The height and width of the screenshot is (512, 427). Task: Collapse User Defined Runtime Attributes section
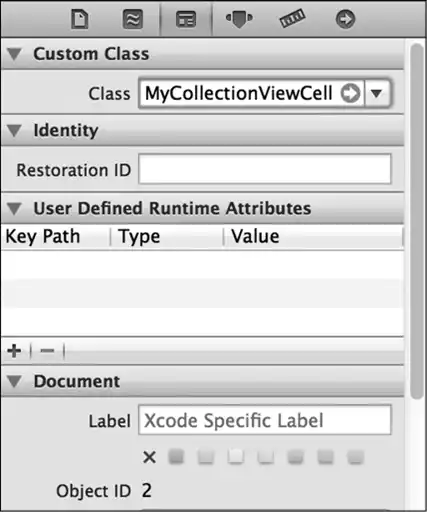(x=15, y=209)
